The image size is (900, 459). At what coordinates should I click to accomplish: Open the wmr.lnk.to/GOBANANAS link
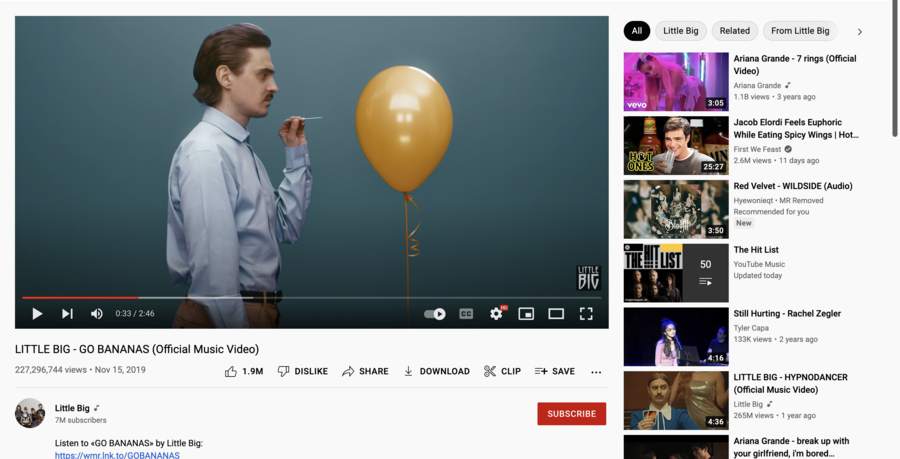pyautogui.click(x=117, y=455)
